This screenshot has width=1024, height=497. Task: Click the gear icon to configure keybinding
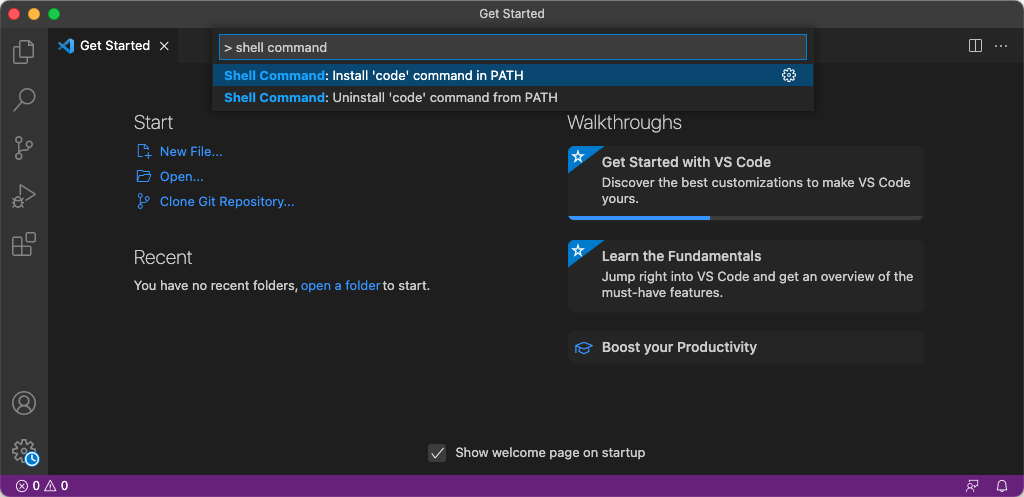[x=789, y=75]
